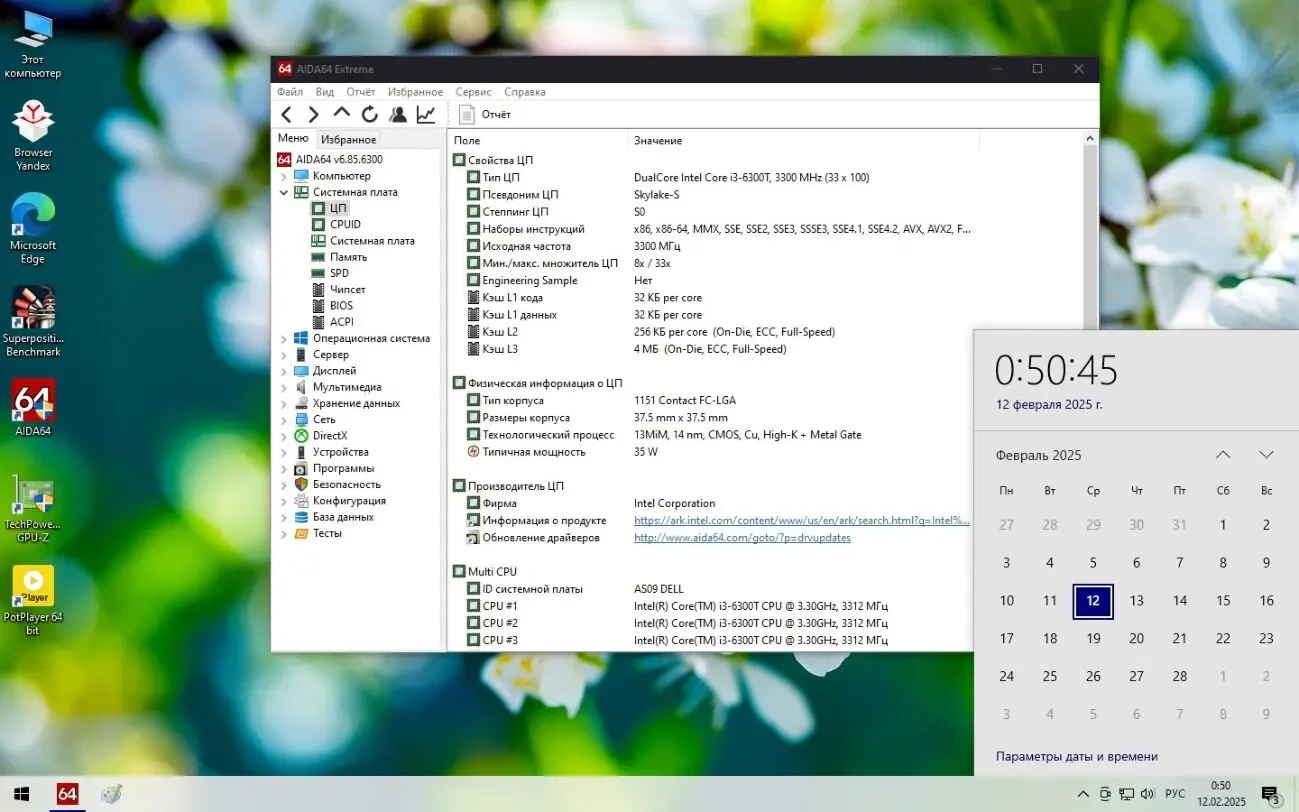Expand the Операционная система tree node
The image size is (1299, 812).
[284, 338]
